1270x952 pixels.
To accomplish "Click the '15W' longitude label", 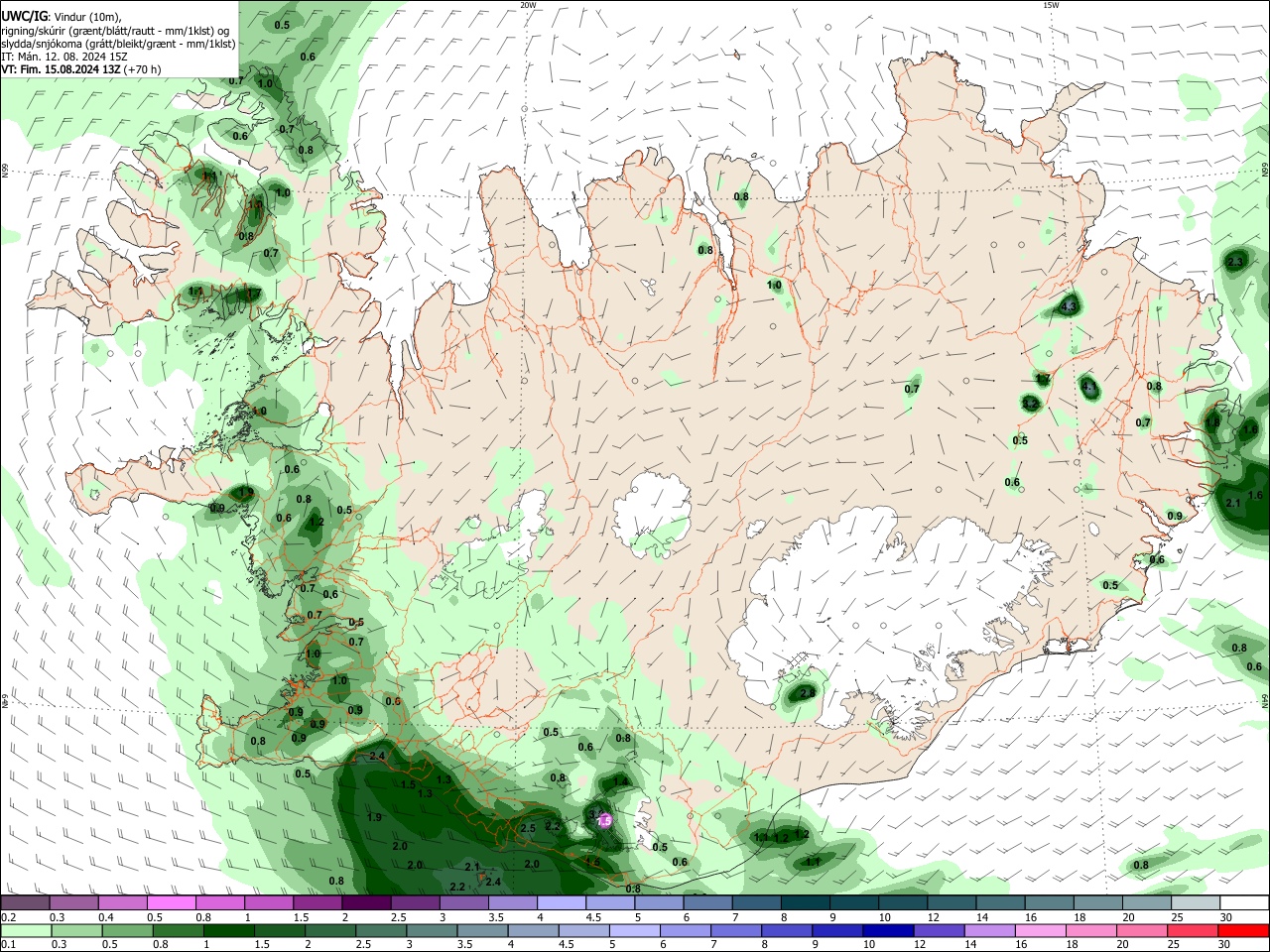I will coord(1051,5).
